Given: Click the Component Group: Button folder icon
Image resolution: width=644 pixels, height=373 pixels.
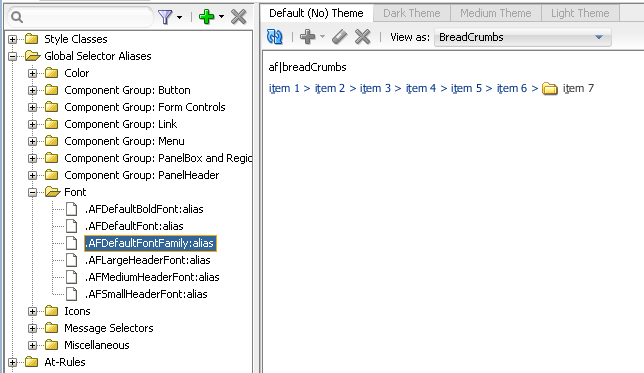Looking at the screenshot, I should [x=51, y=90].
